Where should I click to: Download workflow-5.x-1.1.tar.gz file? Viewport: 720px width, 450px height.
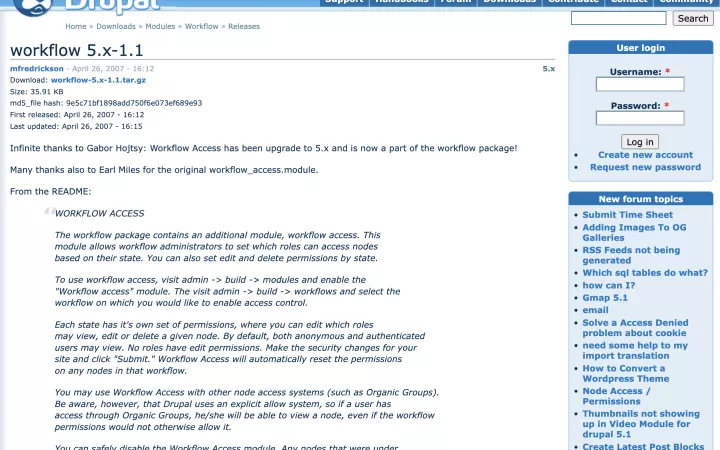98,80
